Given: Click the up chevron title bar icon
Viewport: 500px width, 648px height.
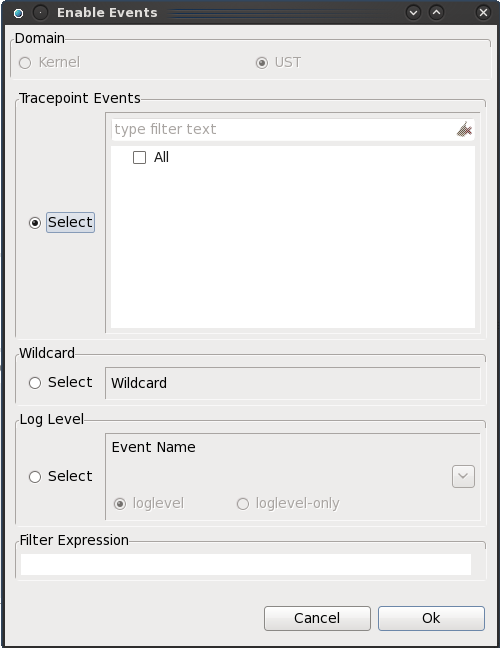Looking at the screenshot, I should (x=436, y=12).
